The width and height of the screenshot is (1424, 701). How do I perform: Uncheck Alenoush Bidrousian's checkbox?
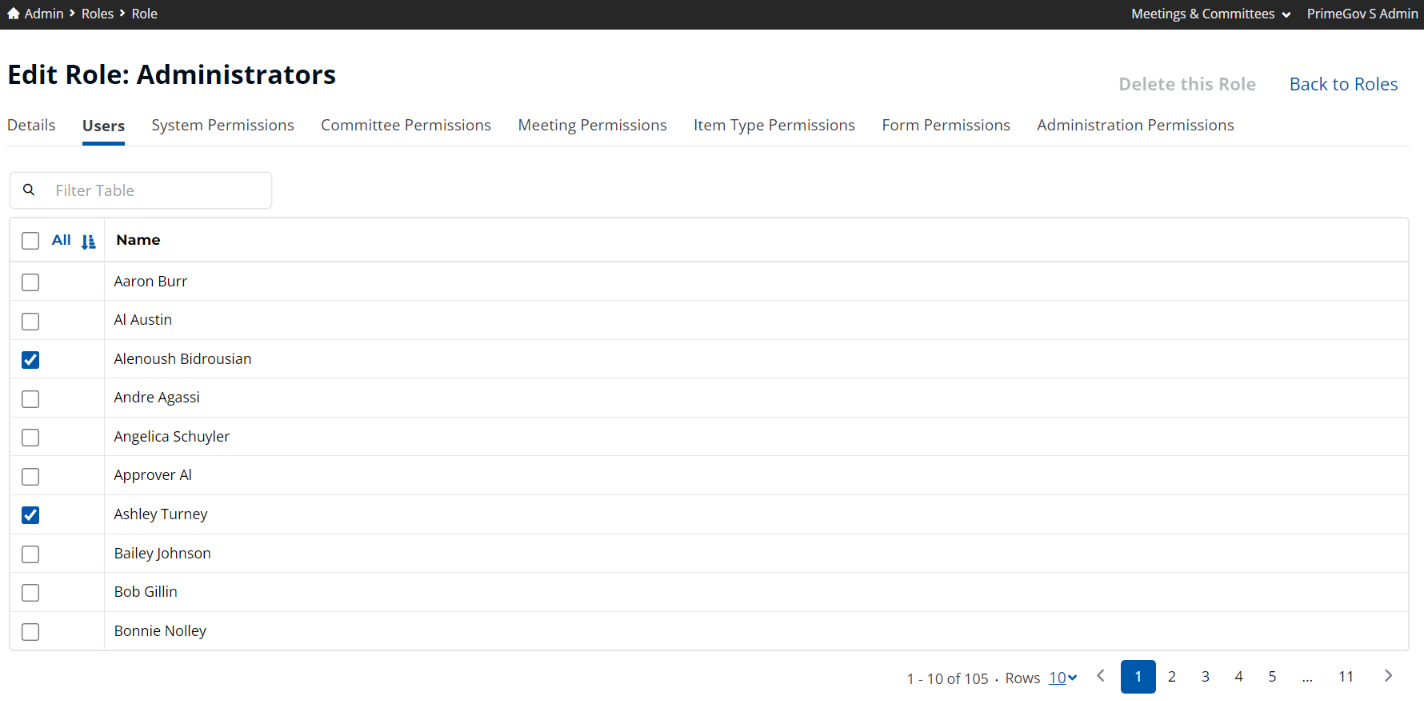[x=30, y=360]
